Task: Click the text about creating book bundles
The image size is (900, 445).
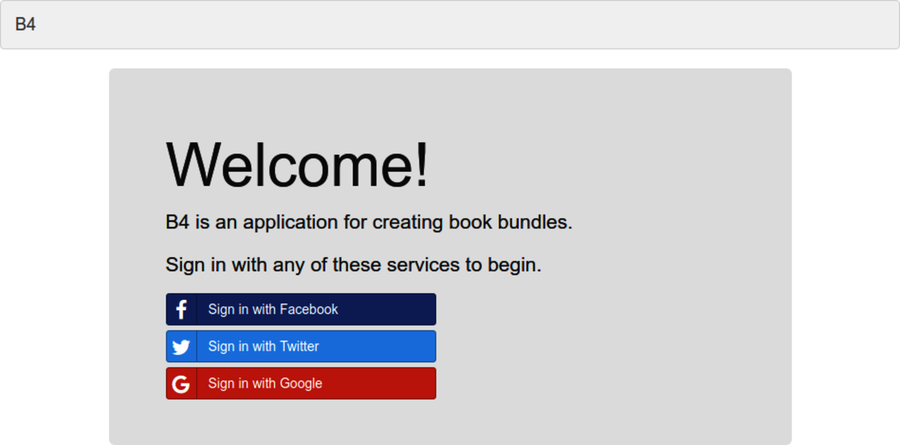Action: click(369, 222)
